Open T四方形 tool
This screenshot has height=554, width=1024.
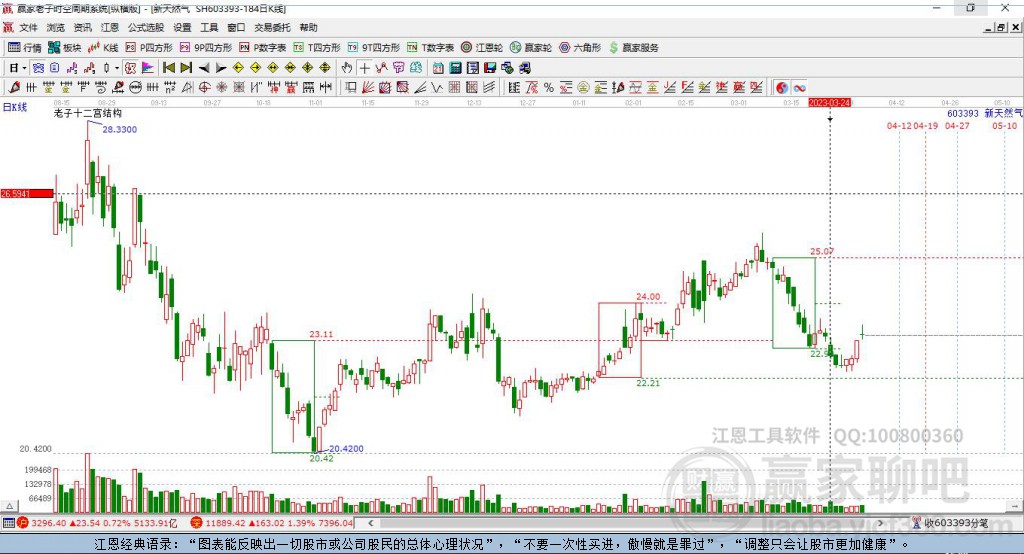point(317,48)
